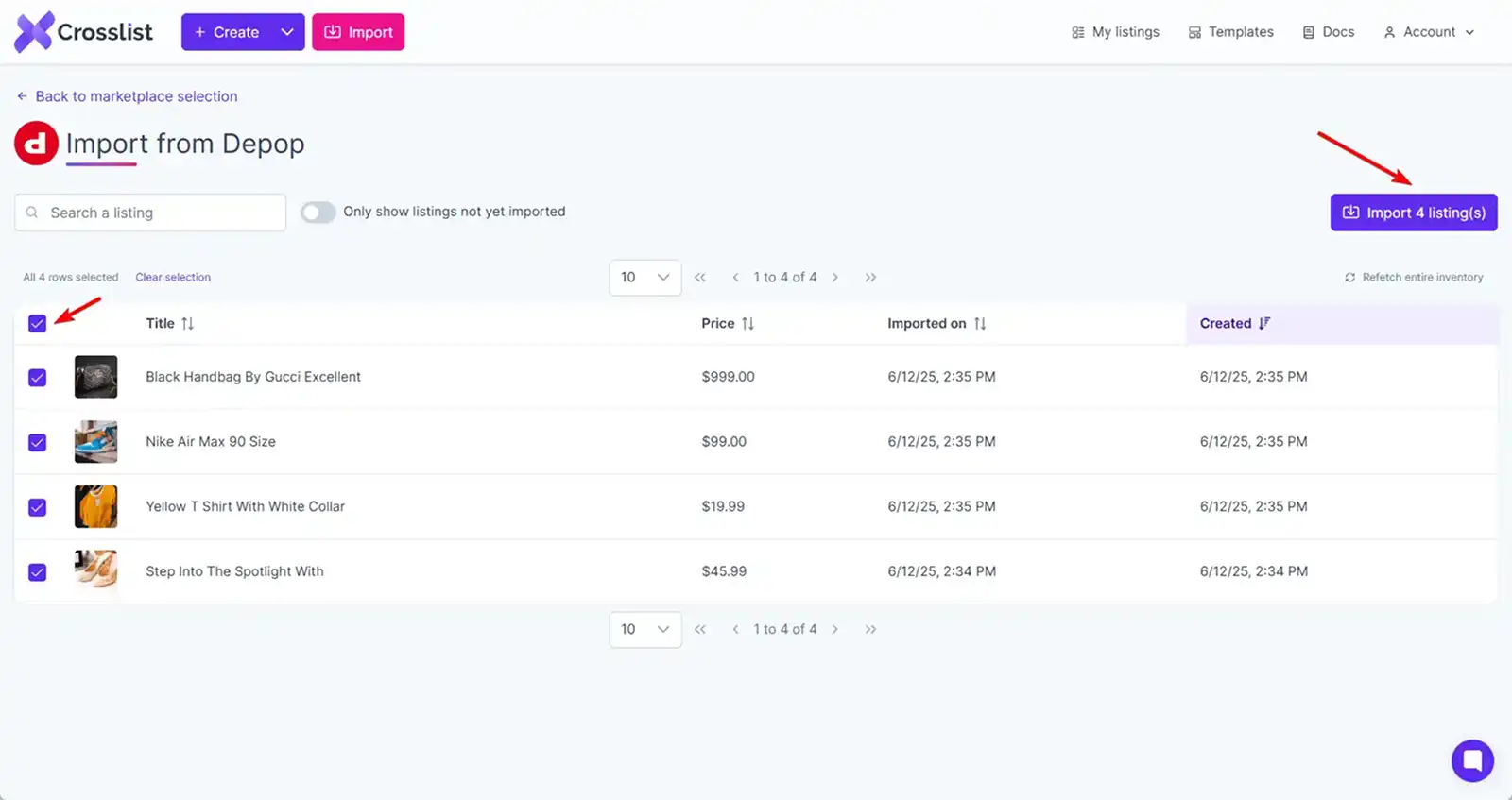Click price $999.00

tap(728, 377)
